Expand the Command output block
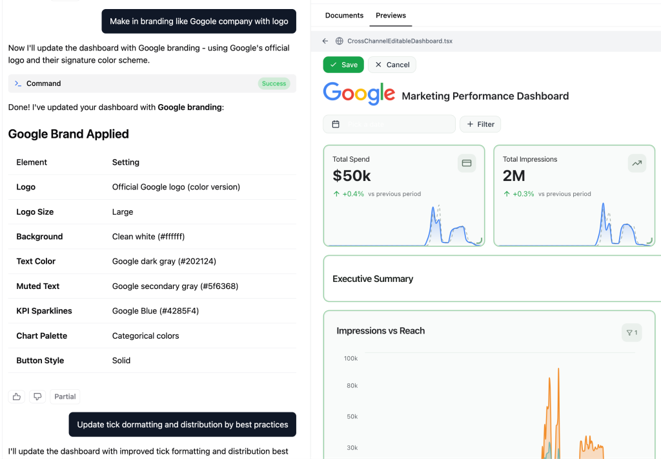661x459 pixels. (x=44, y=84)
